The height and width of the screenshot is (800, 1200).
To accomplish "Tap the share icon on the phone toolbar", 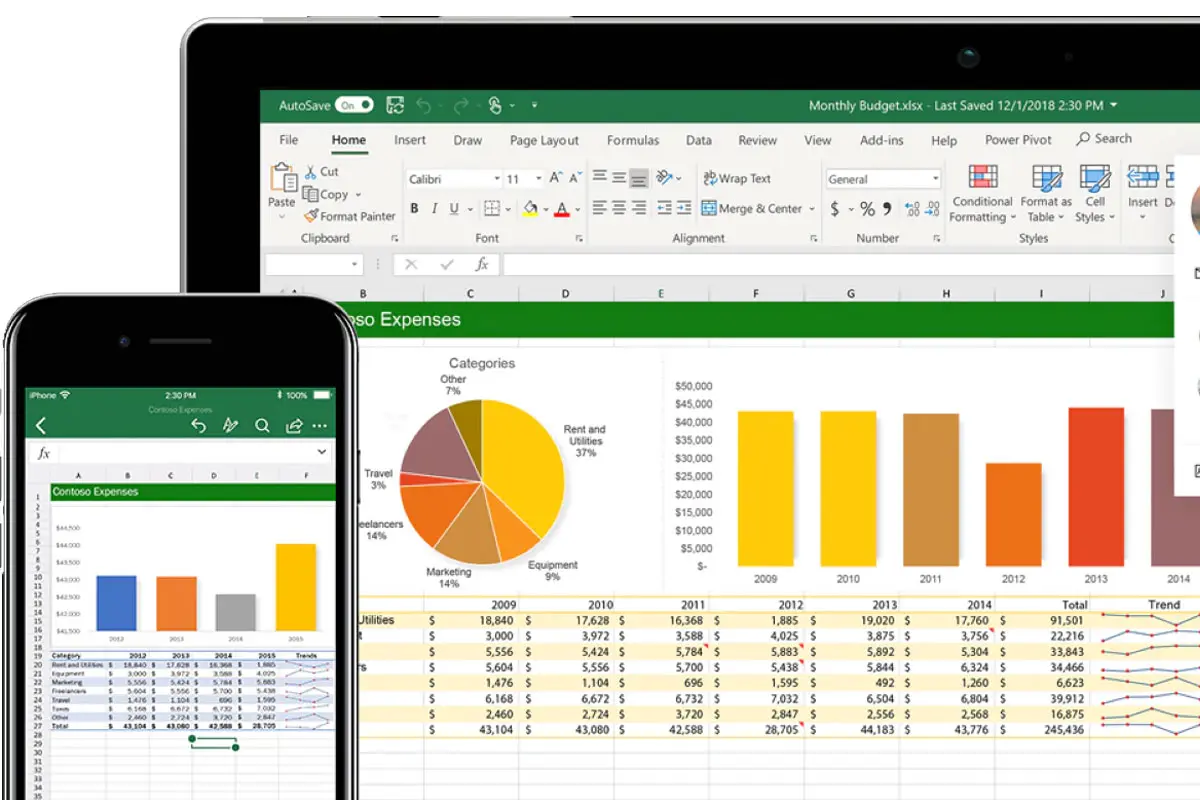I will [294, 426].
